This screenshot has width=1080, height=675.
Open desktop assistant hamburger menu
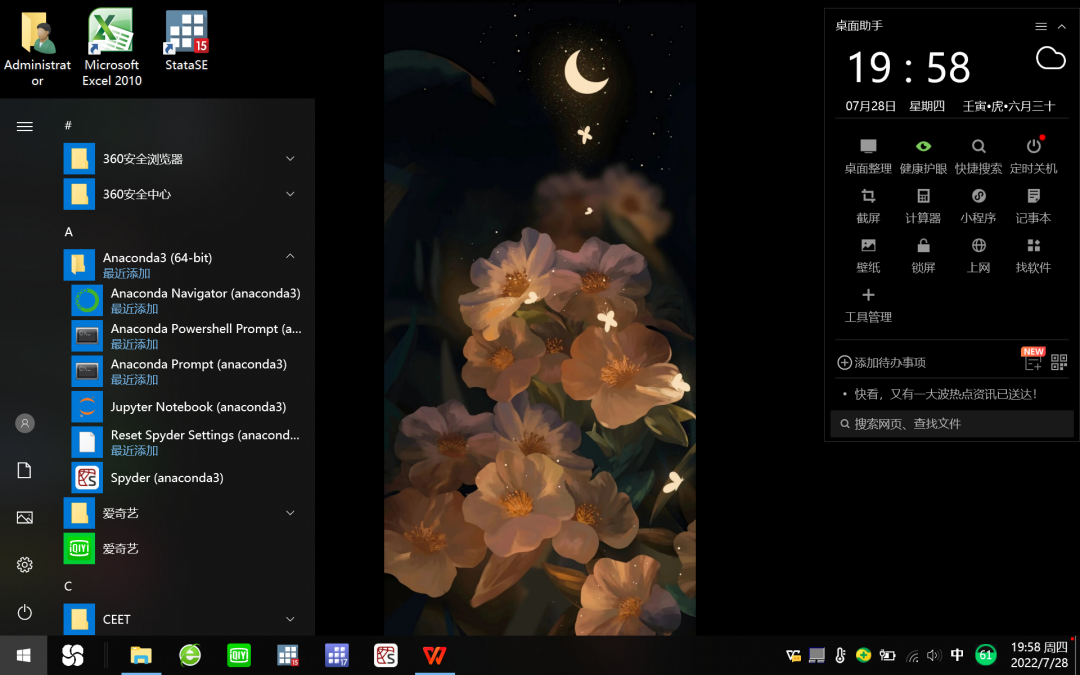coord(1041,26)
